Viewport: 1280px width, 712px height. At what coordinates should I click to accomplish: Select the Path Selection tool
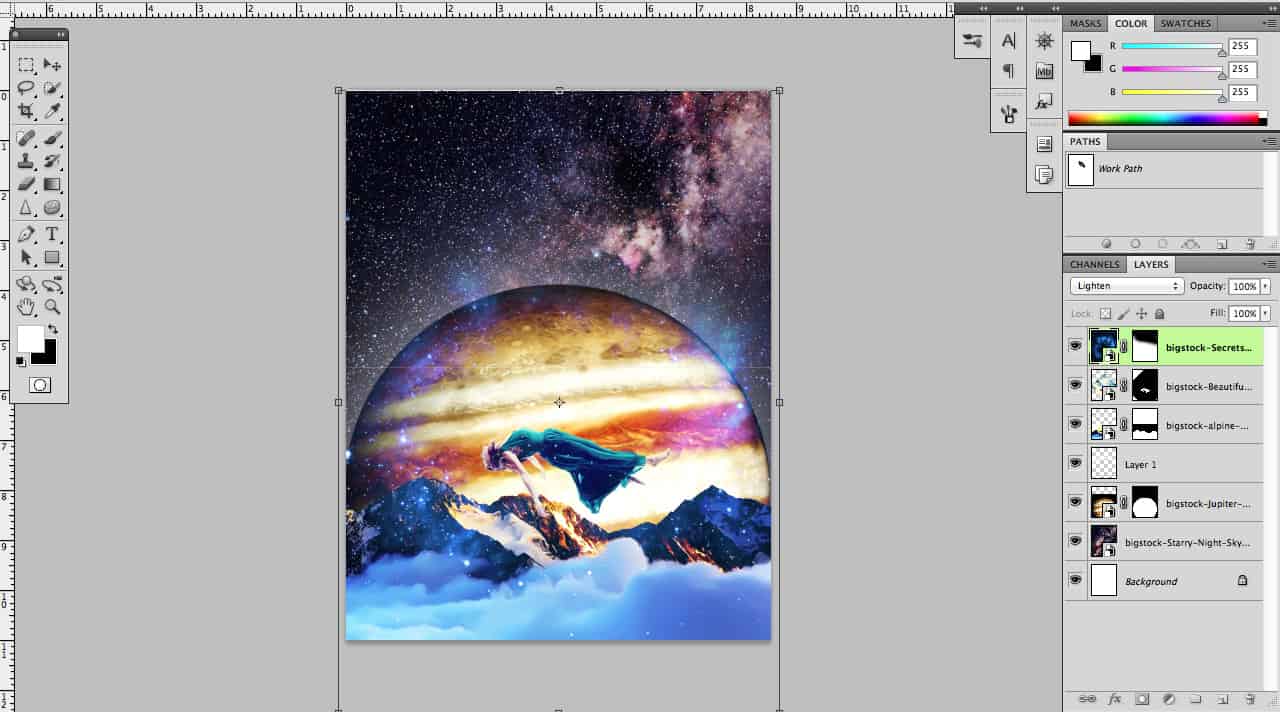26,257
